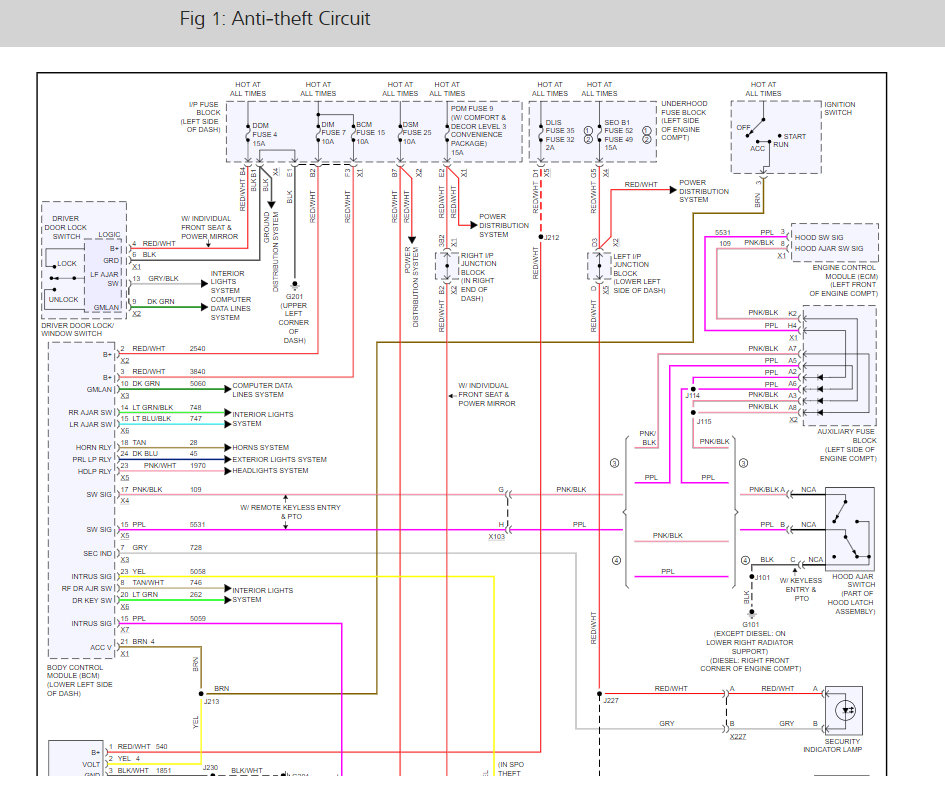This screenshot has height=807, width=945.
Task: Click the 'SEC IND' pin label
Action: [x=98, y=553]
